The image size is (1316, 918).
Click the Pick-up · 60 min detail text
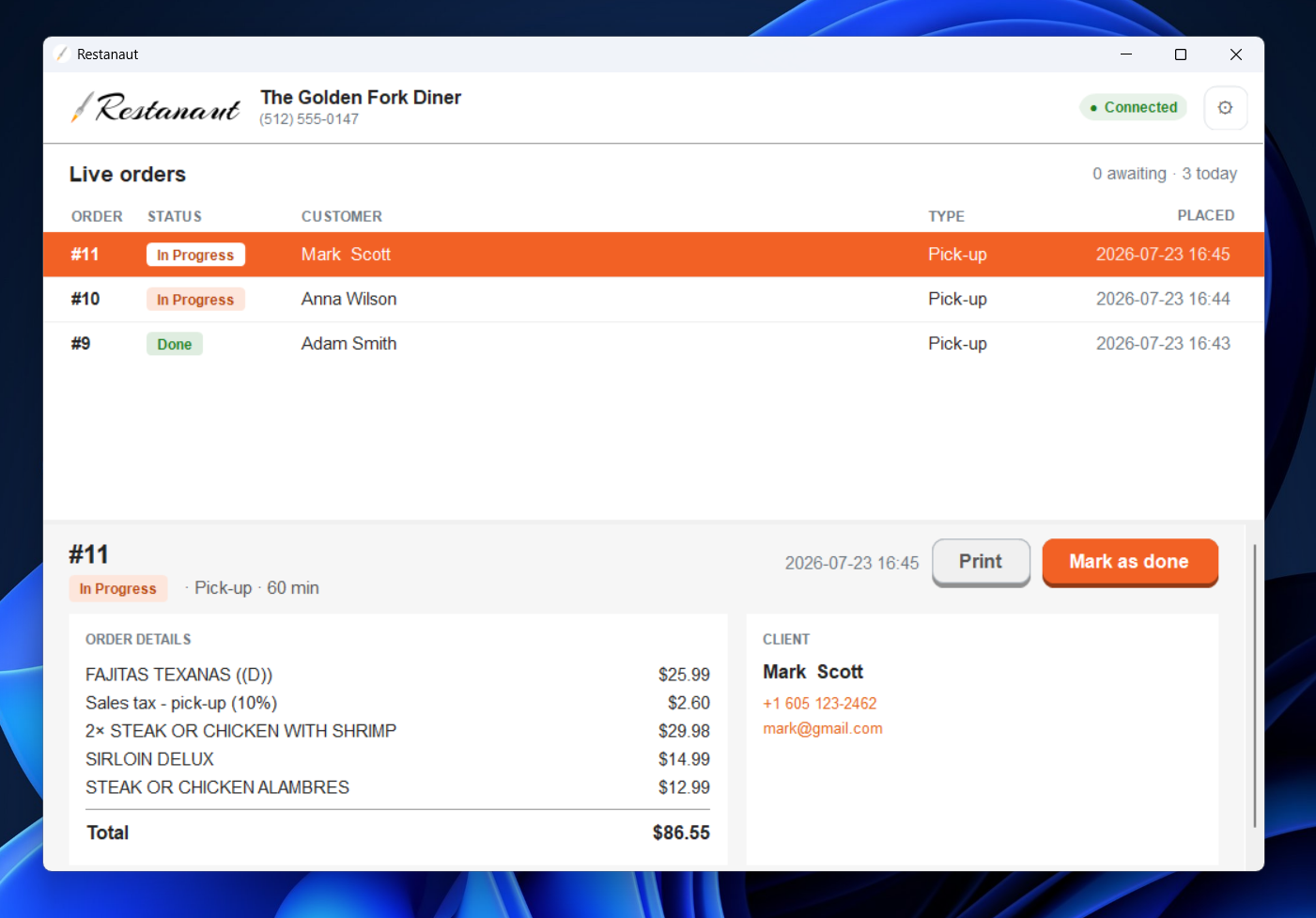click(x=256, y=588)
